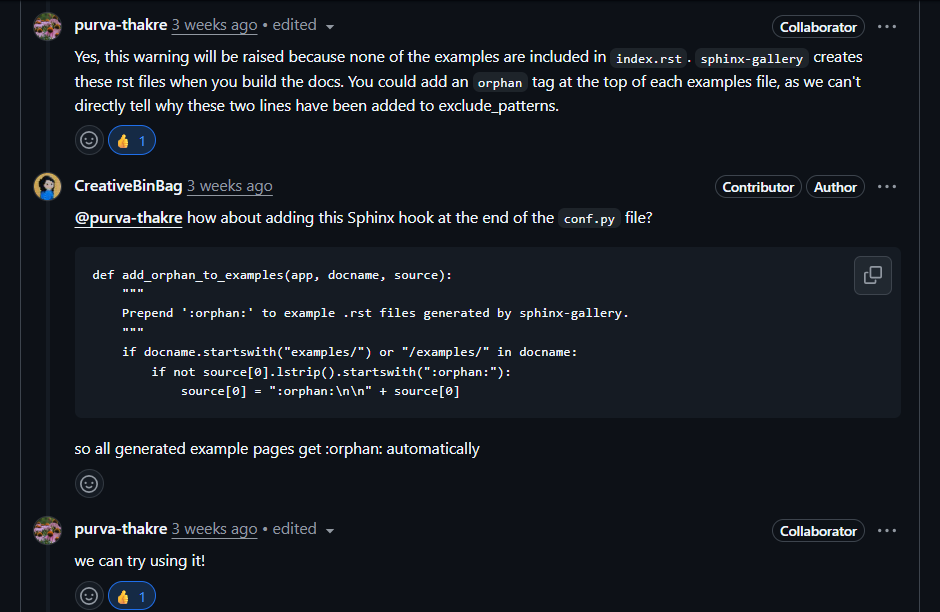Toggle thumbs-up on 'we can try using it!' comment
This screenshot has height=612, width=940.
(x=132, y=596)
